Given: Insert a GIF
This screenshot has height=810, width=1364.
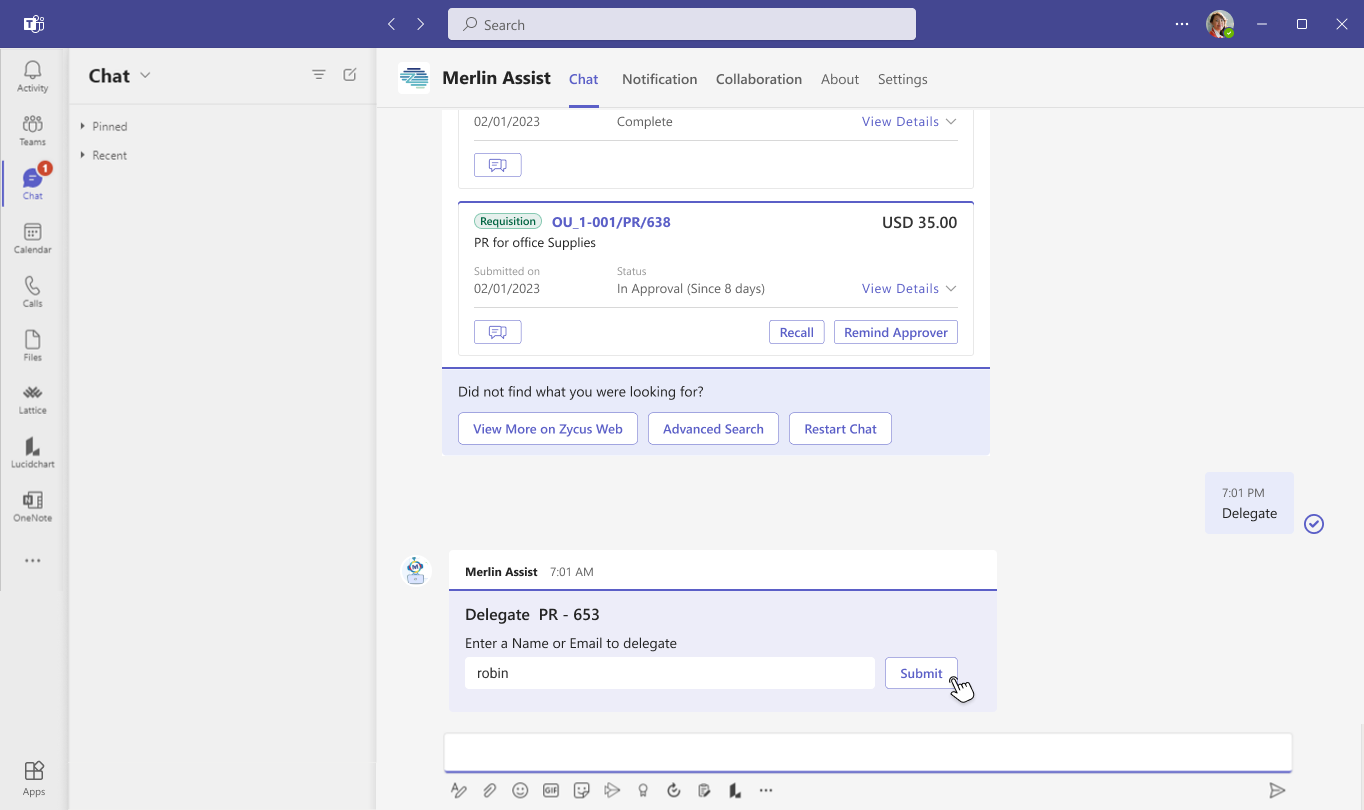Looking at the screenshot, I should tap(550, 790).
